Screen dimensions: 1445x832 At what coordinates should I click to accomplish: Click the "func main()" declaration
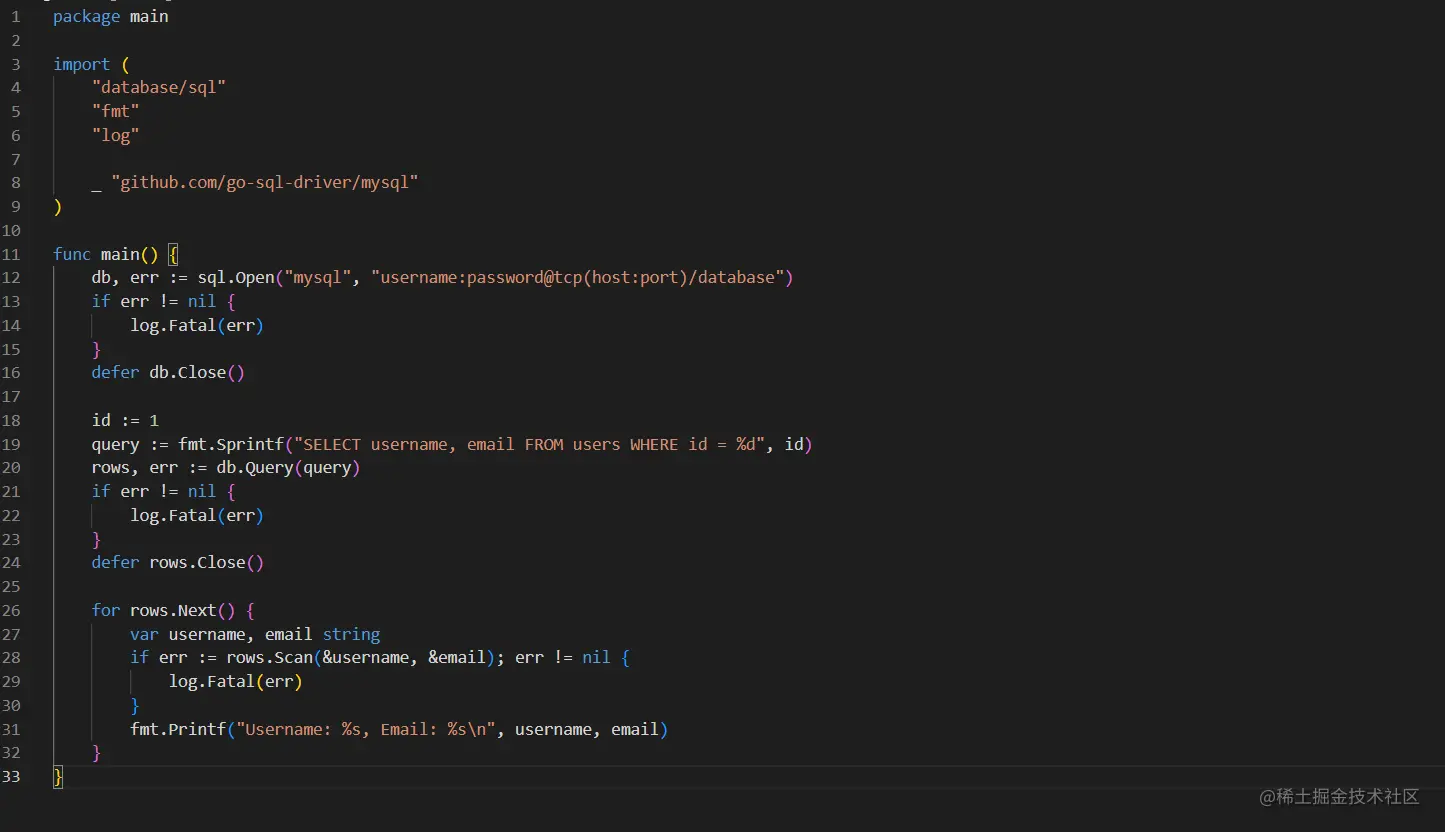tap(106, 254)
